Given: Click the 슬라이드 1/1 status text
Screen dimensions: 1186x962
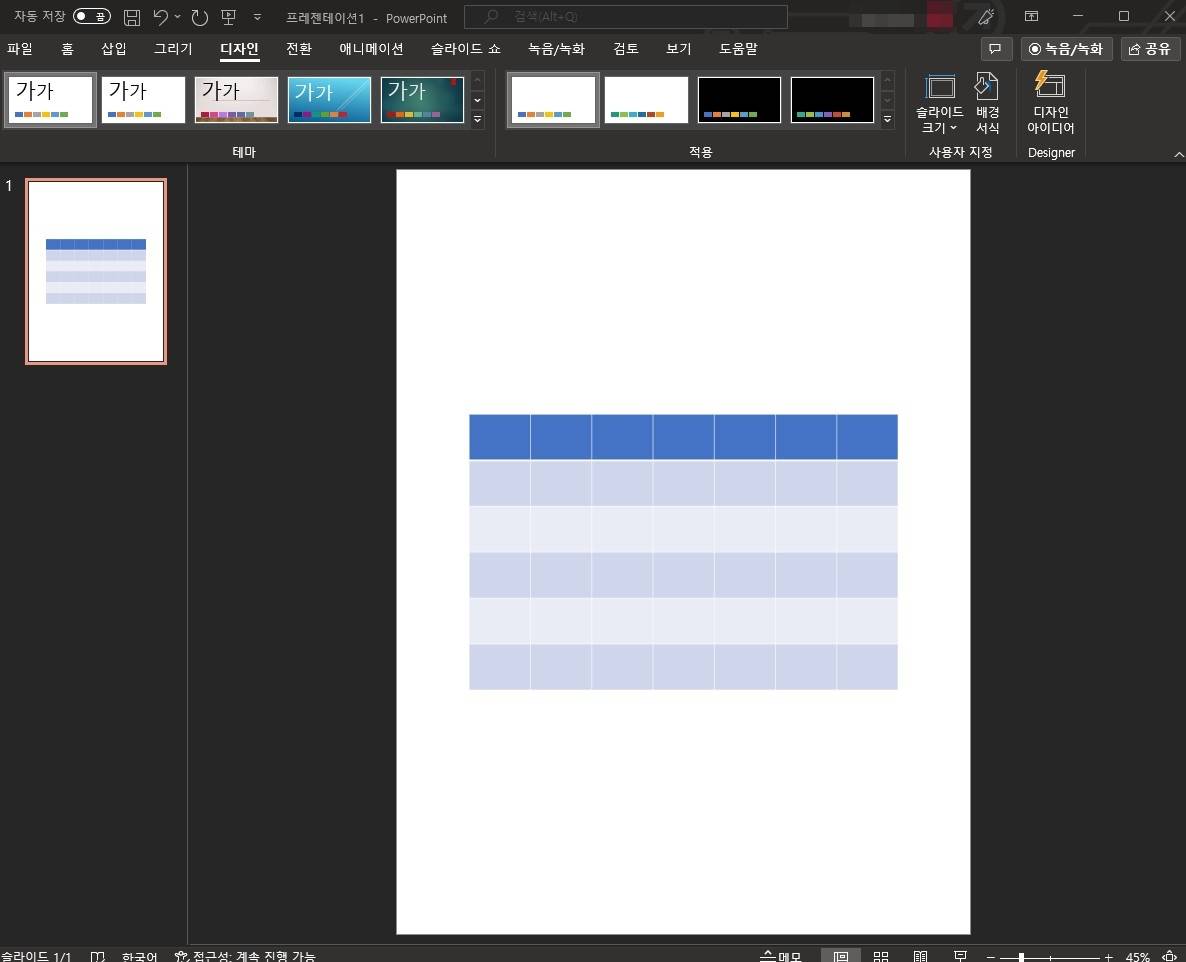Looking at the screenshot, I should click(36, 956).
